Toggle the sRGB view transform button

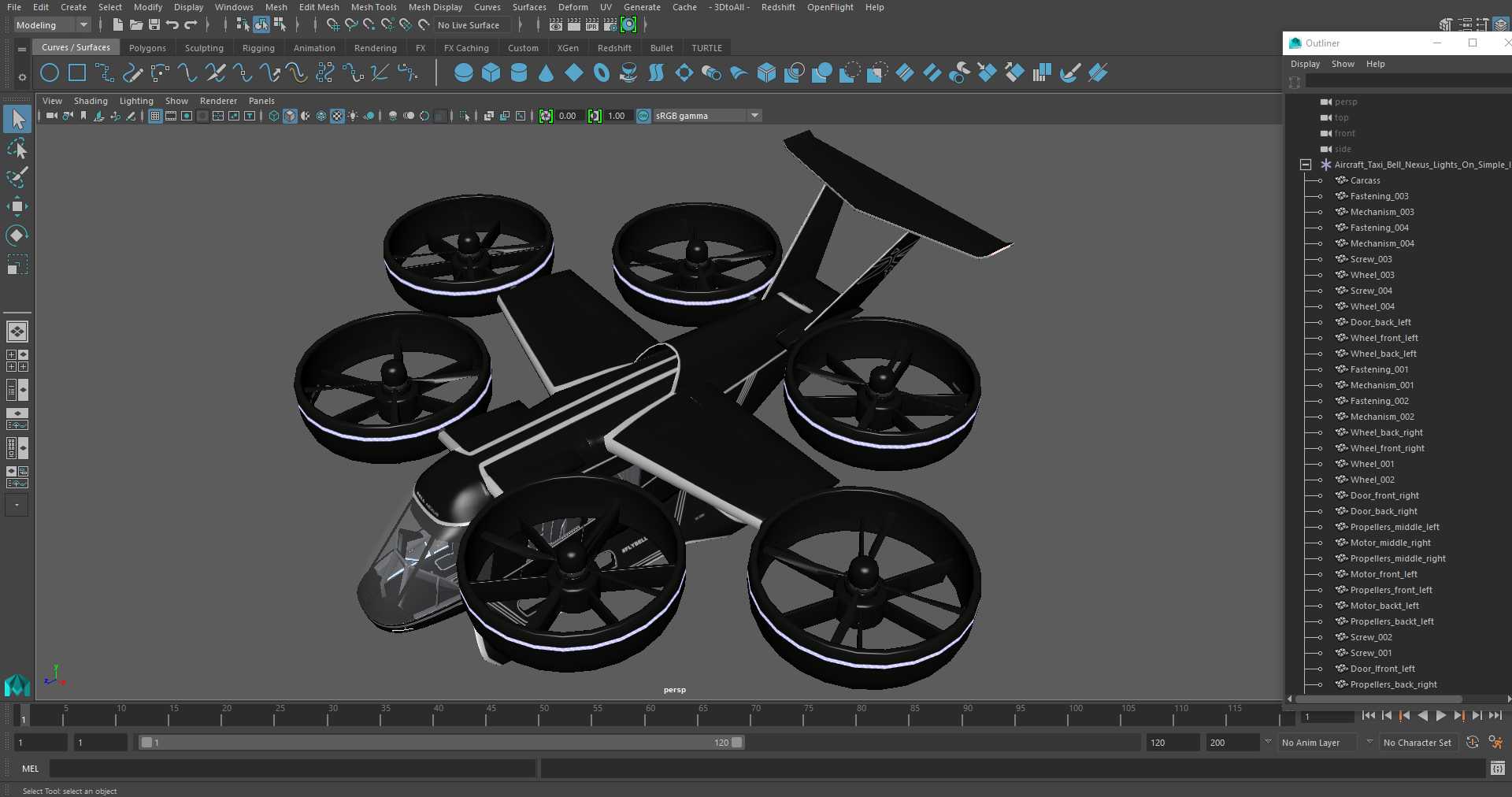(x=643, y=116)
